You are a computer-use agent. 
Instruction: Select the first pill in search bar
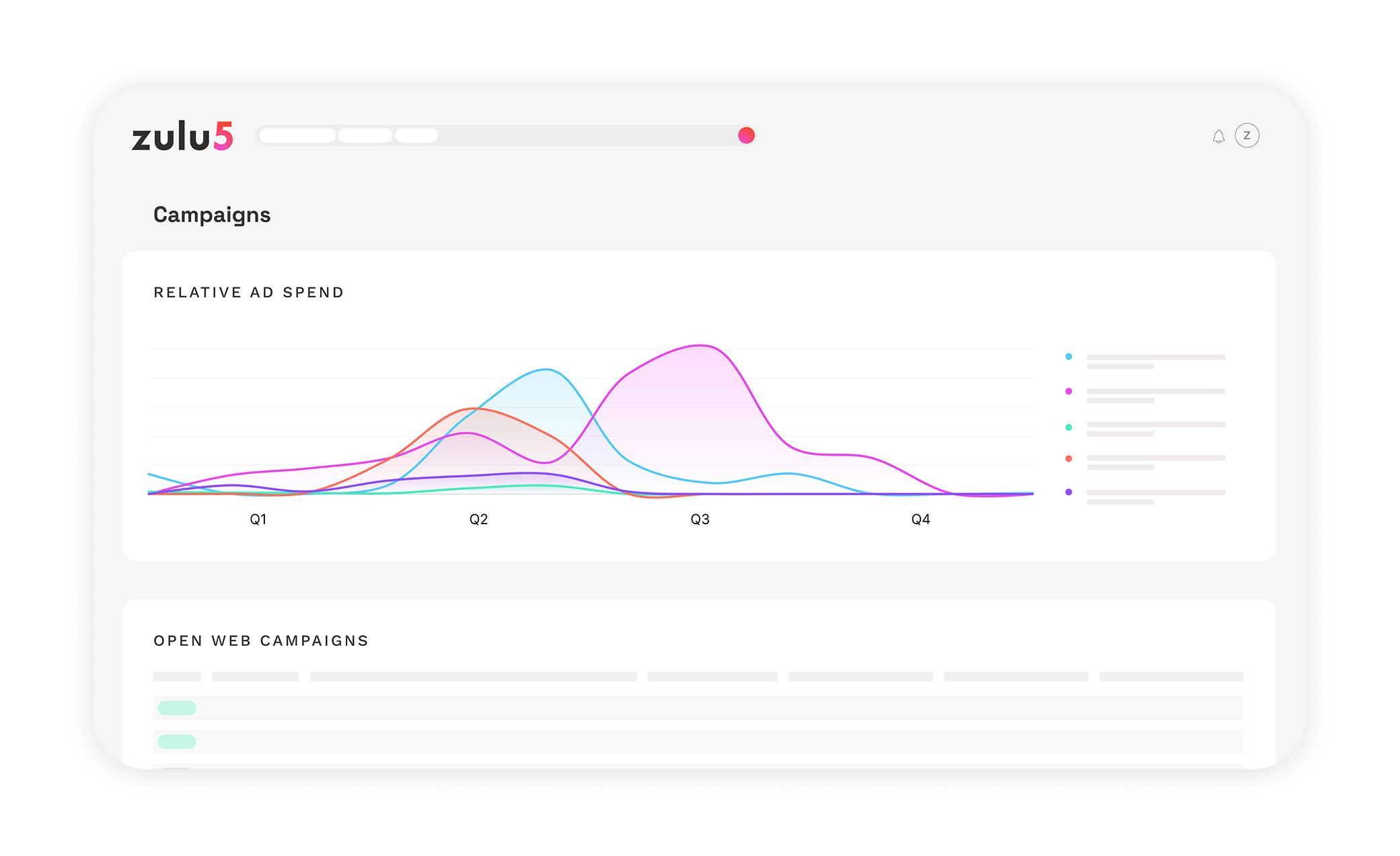297,135
